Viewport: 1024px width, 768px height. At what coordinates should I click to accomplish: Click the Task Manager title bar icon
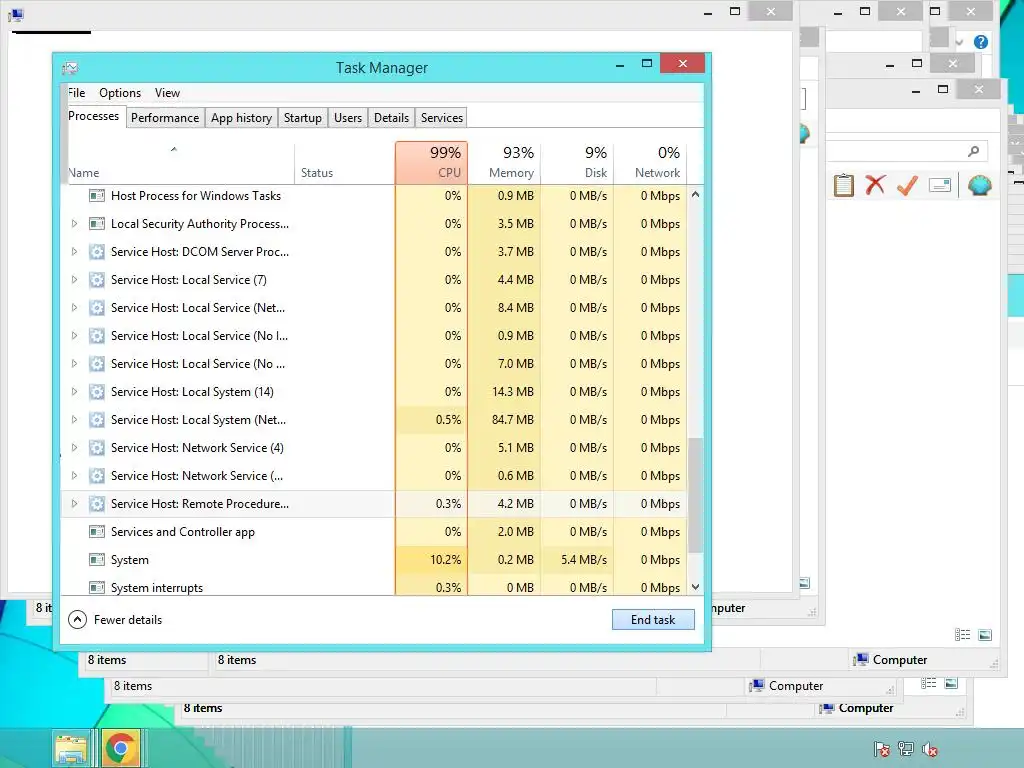(70, 68)
